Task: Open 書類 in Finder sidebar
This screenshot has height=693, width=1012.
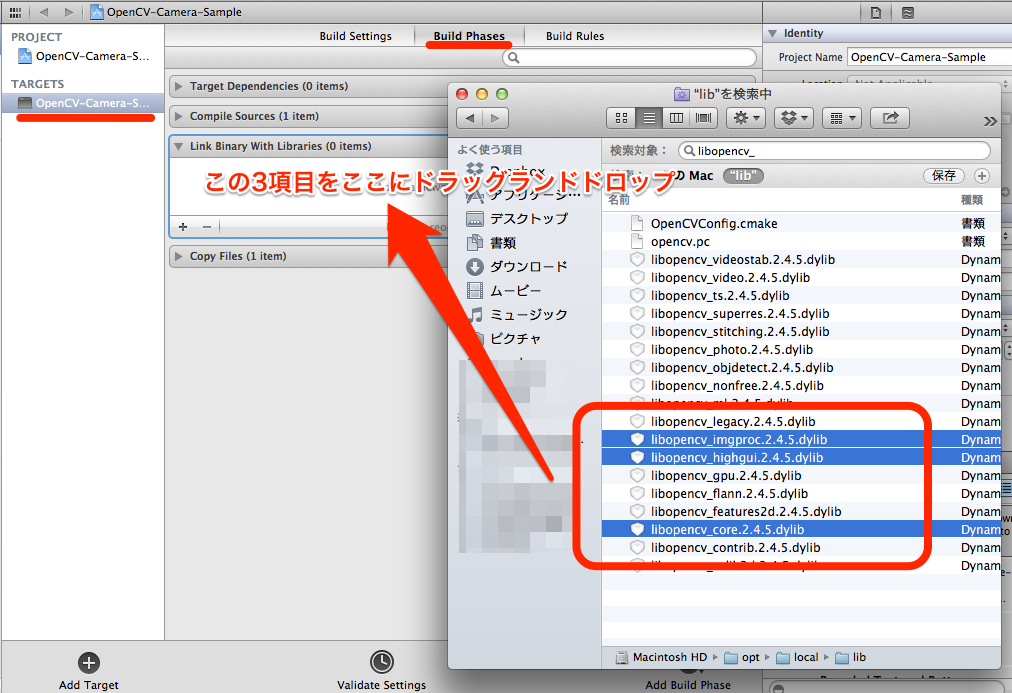Action: click(x=491, y=243)
